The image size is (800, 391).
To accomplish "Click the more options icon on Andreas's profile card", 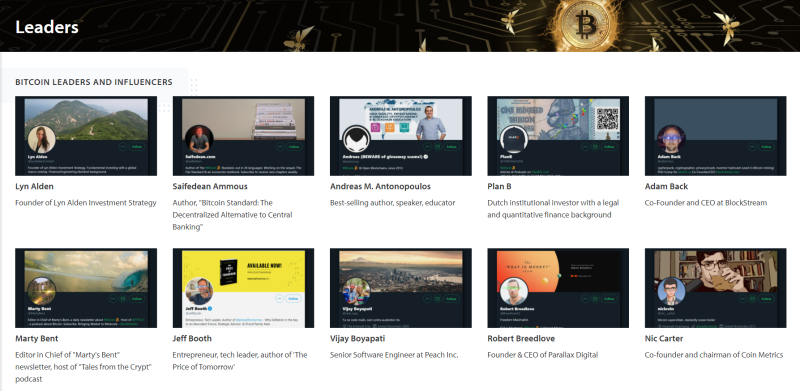I will tap(428, 146).
